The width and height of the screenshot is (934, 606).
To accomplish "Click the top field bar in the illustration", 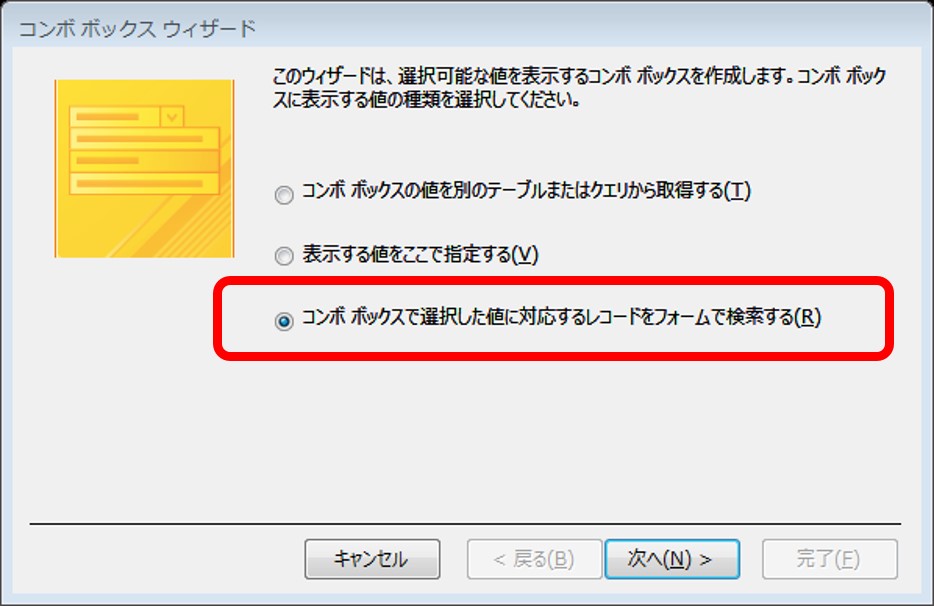I will (115, 117).
